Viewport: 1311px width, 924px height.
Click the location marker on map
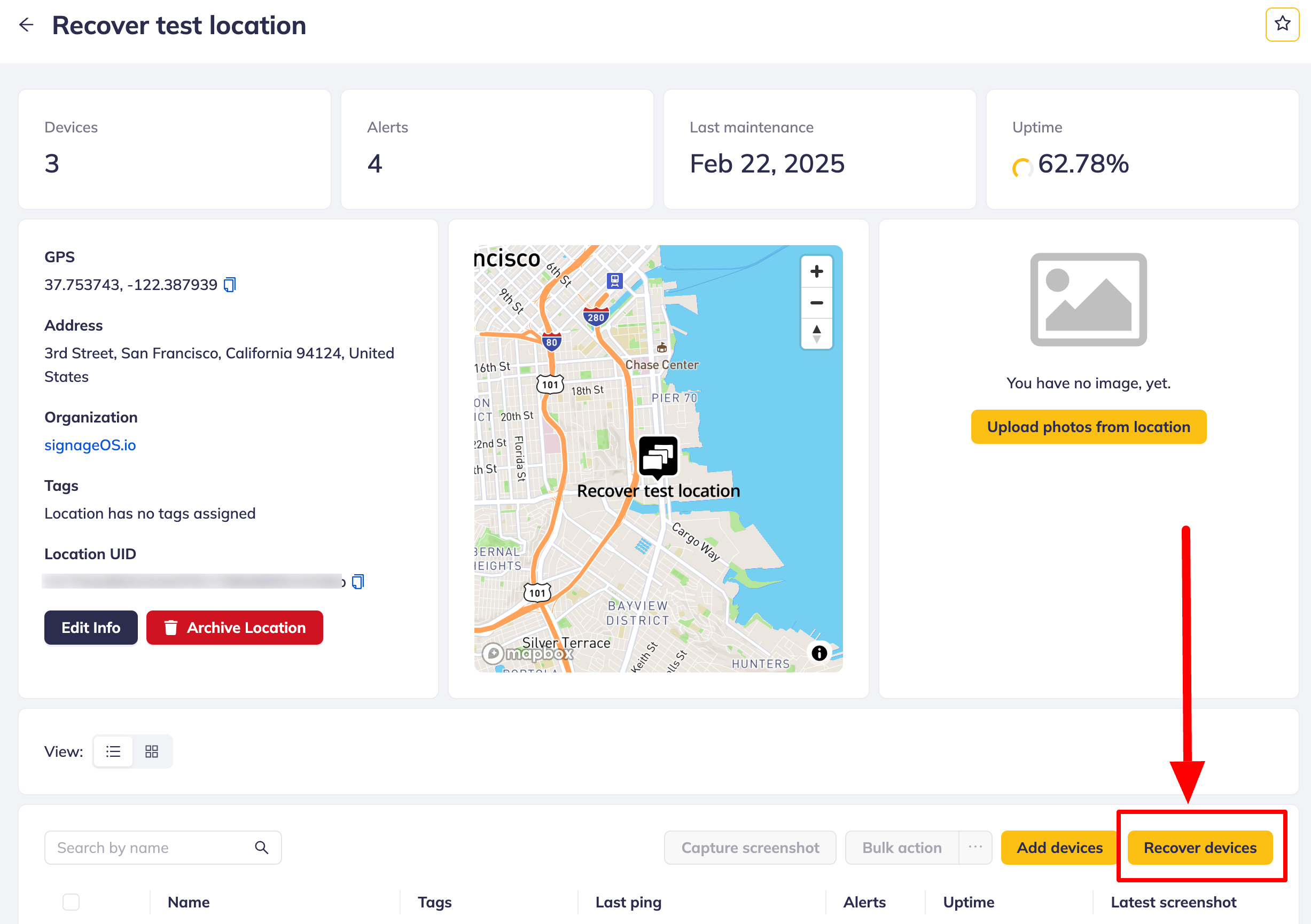(x=658, y=457)
